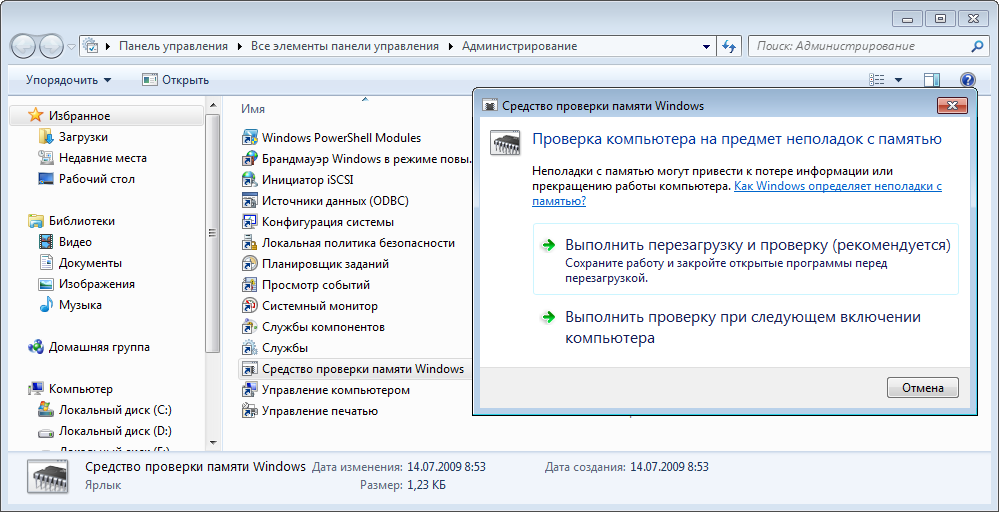Click the Администрирование breadcrumb
Screen dimensions: 999x512
pyautogui.click(x=519, y=46)
